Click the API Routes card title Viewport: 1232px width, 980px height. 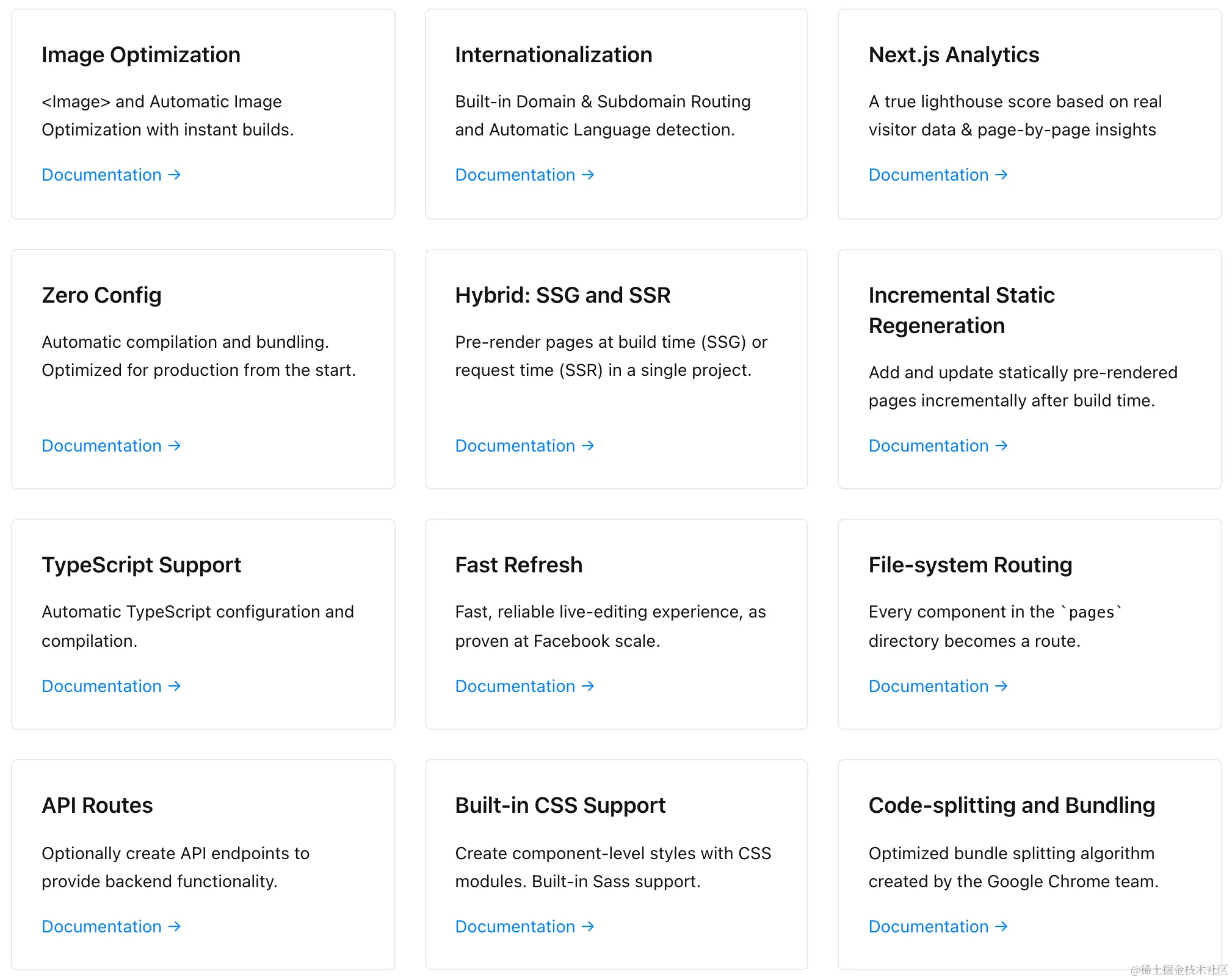coord(97,805)
